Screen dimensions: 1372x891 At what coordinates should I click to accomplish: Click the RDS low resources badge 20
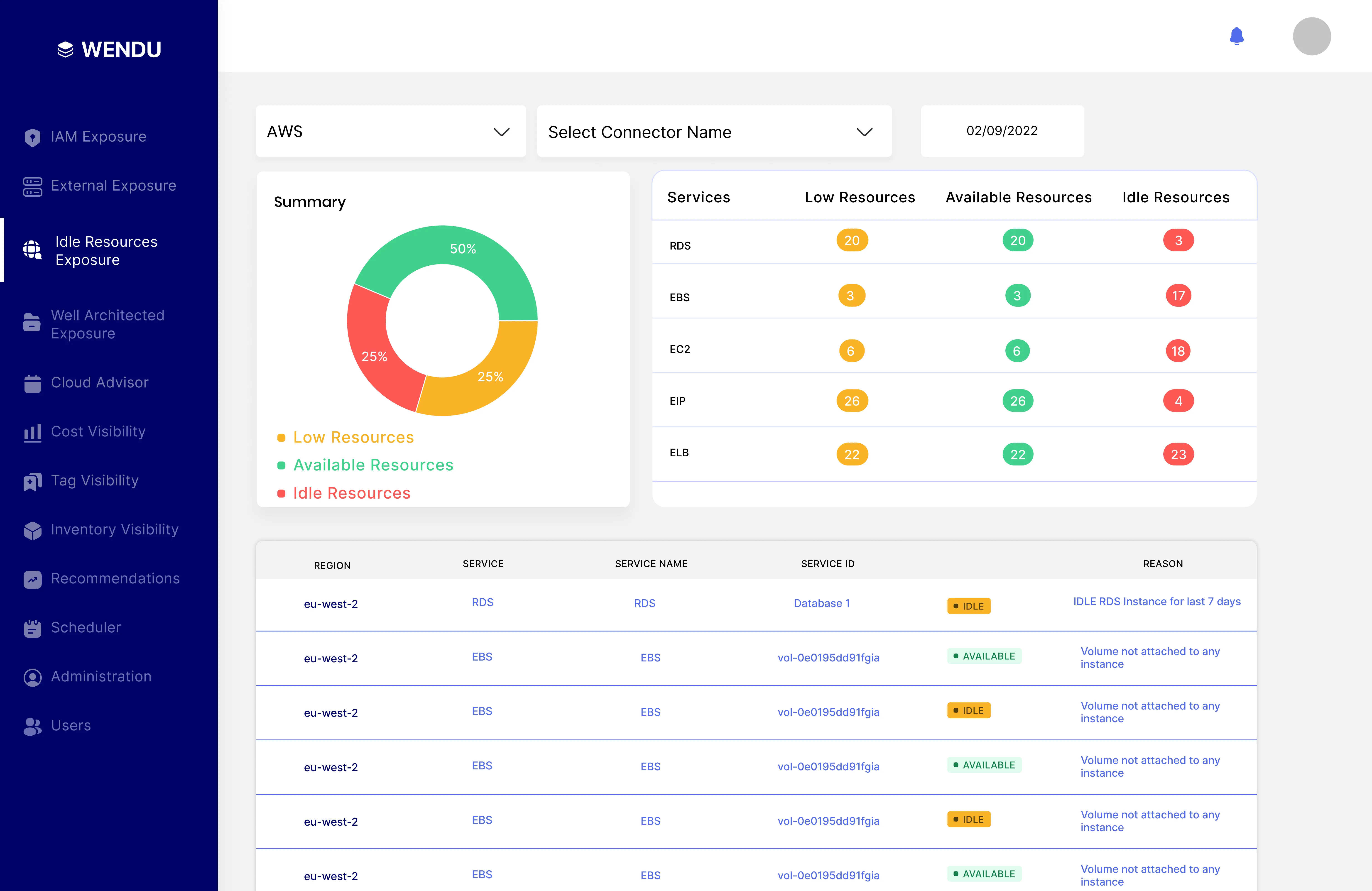852,240
